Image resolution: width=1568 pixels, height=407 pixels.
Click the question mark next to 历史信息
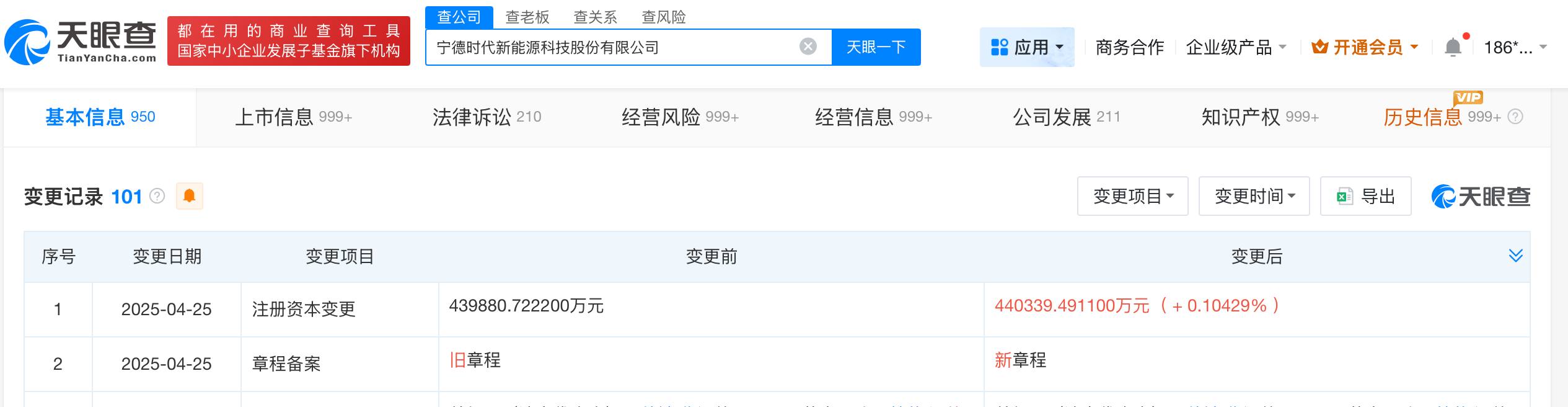tap(1515, 117)
